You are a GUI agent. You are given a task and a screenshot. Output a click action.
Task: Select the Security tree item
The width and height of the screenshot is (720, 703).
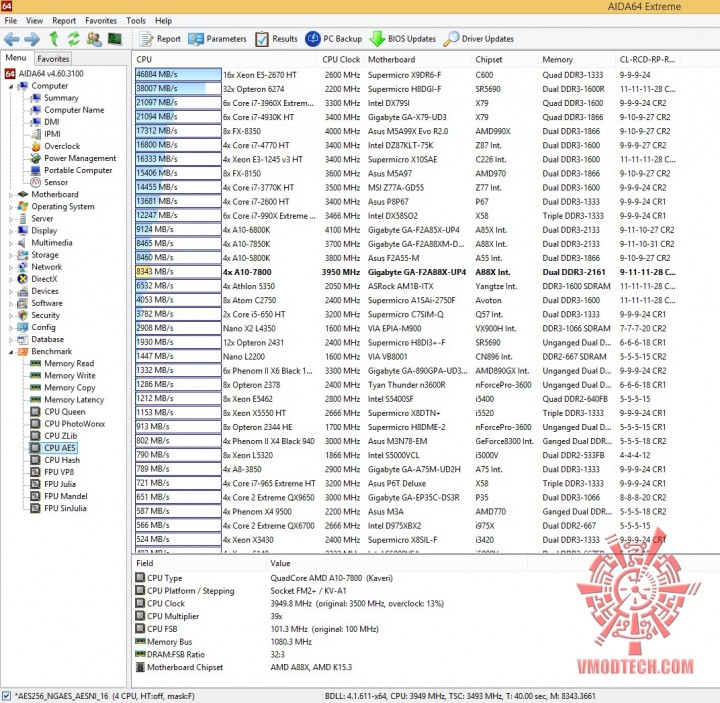coord(45,315)
